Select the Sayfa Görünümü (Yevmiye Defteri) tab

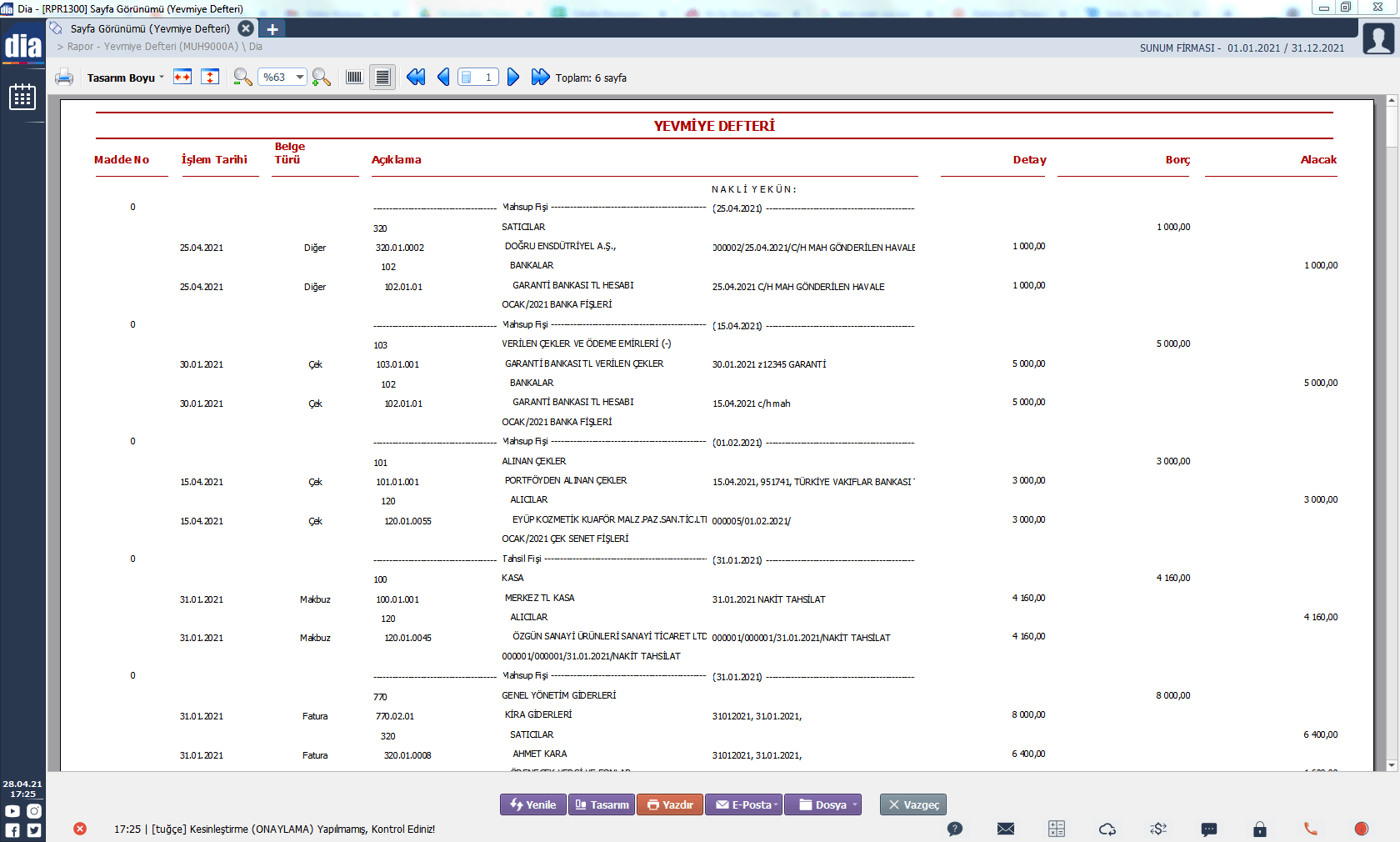[150, 28]
